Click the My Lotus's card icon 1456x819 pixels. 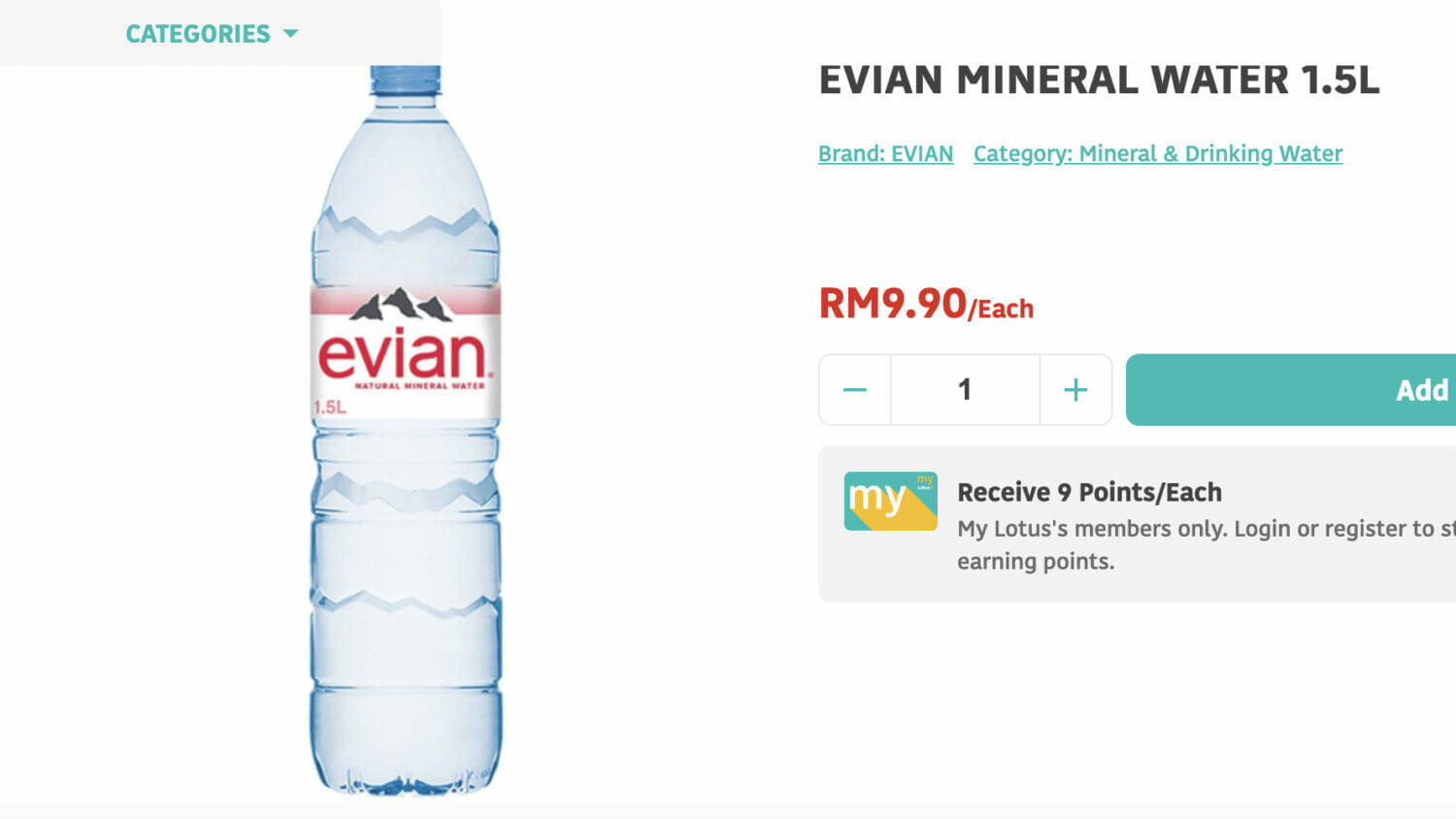tap(890, 501)
